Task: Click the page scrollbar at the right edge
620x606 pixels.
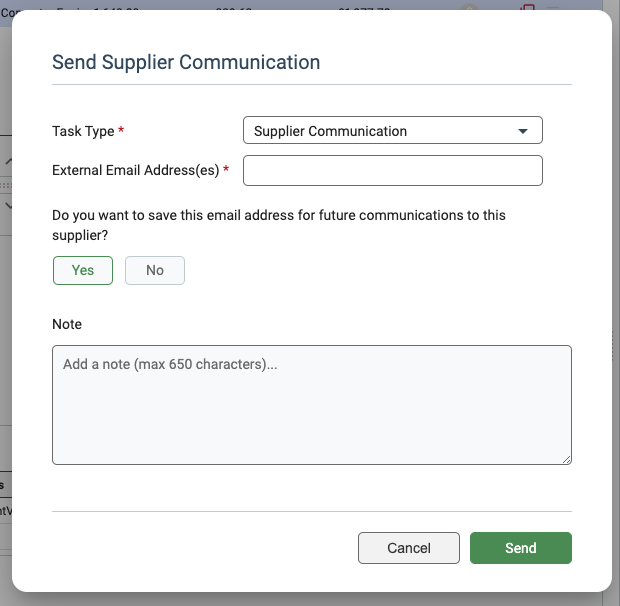Action: [611, 303]
